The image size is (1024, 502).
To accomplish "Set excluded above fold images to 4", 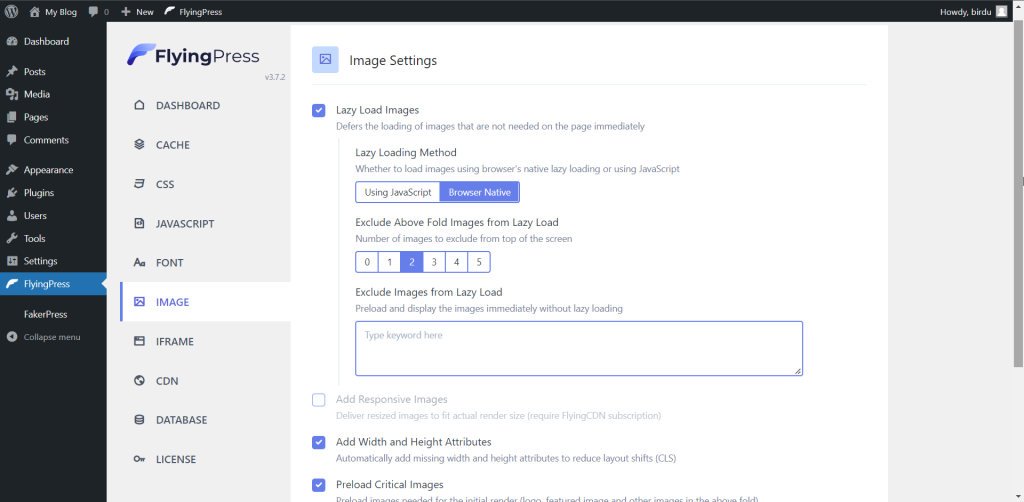I will [x=456, y=262].
